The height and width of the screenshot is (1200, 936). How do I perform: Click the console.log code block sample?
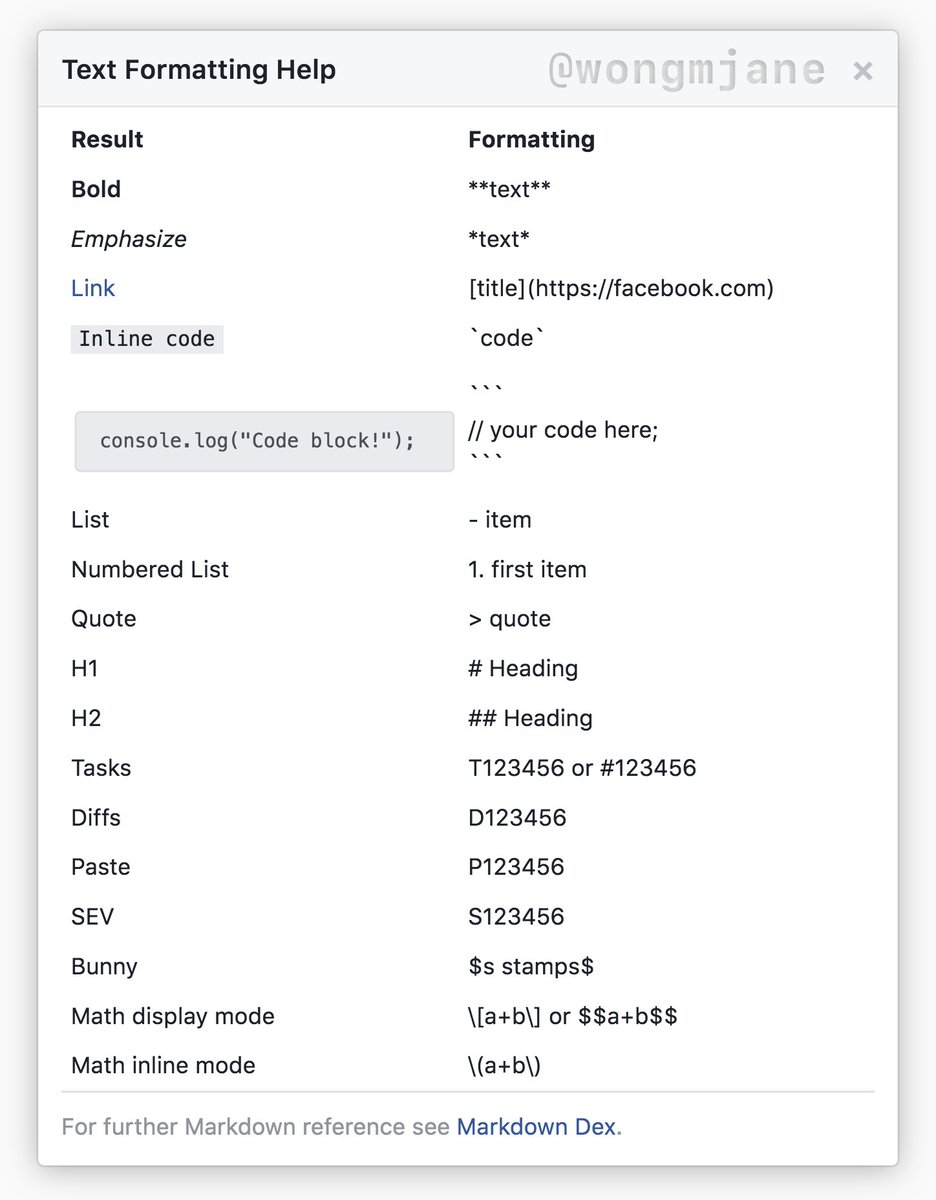pos(264,441)
